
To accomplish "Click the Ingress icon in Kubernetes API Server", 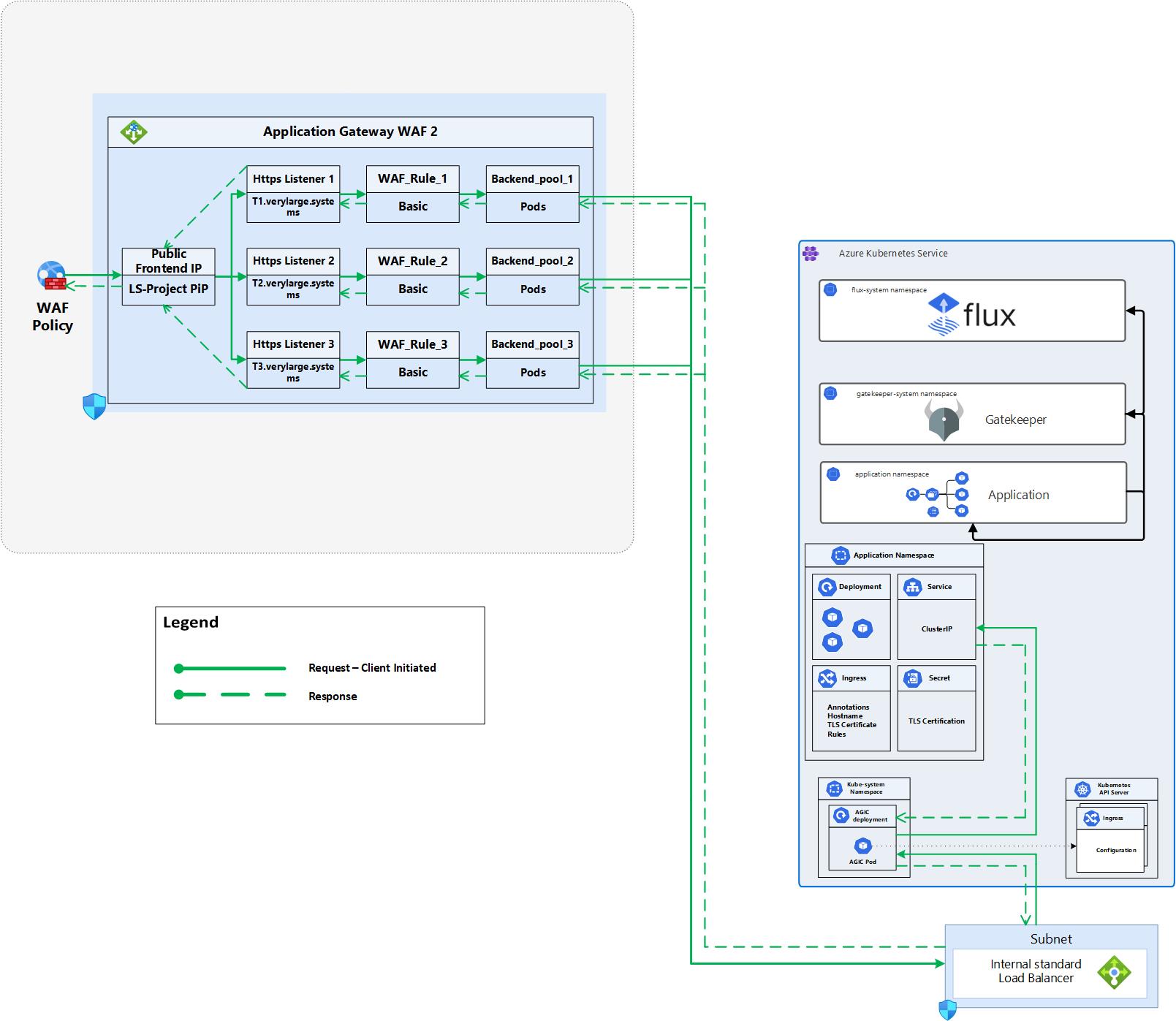I will click(x=1092, y=819).
